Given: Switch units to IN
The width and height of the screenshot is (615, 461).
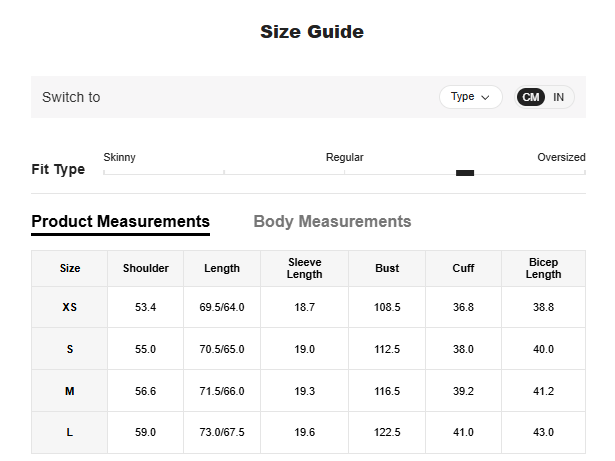Looking at the screenshot, I should [559, 97].
